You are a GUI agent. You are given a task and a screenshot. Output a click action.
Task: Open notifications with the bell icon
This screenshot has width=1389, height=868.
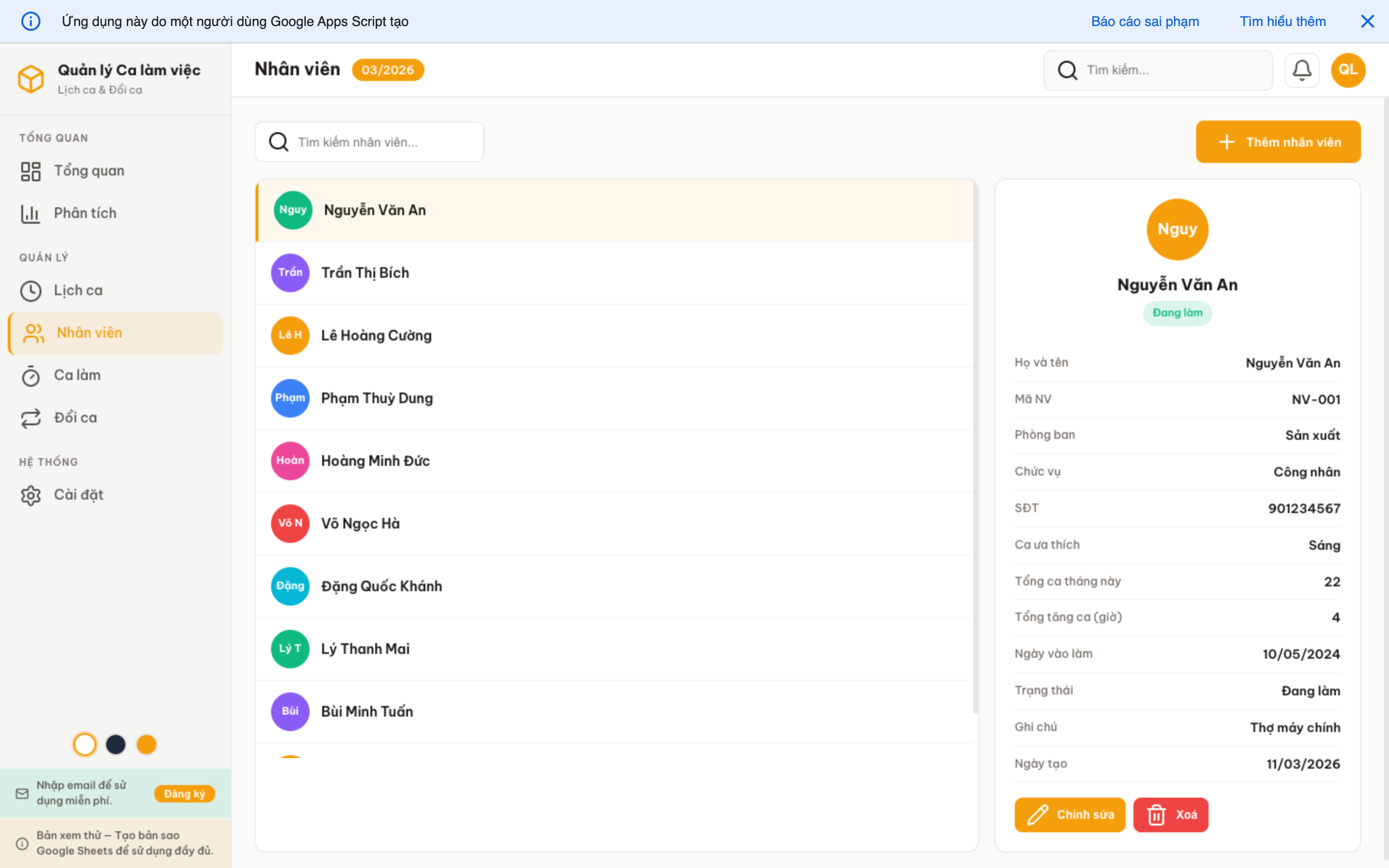[x=1302, y=69]
